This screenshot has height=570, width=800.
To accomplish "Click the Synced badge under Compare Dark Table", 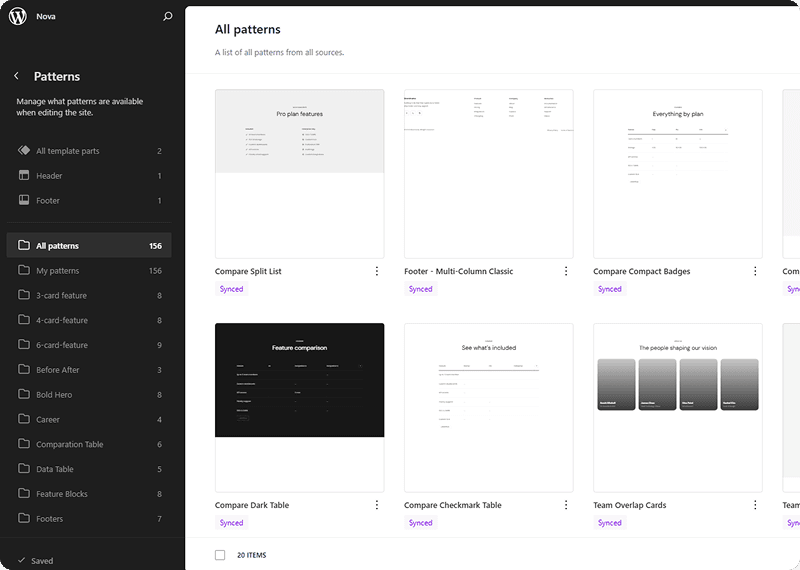I will (x=231, y=523).
